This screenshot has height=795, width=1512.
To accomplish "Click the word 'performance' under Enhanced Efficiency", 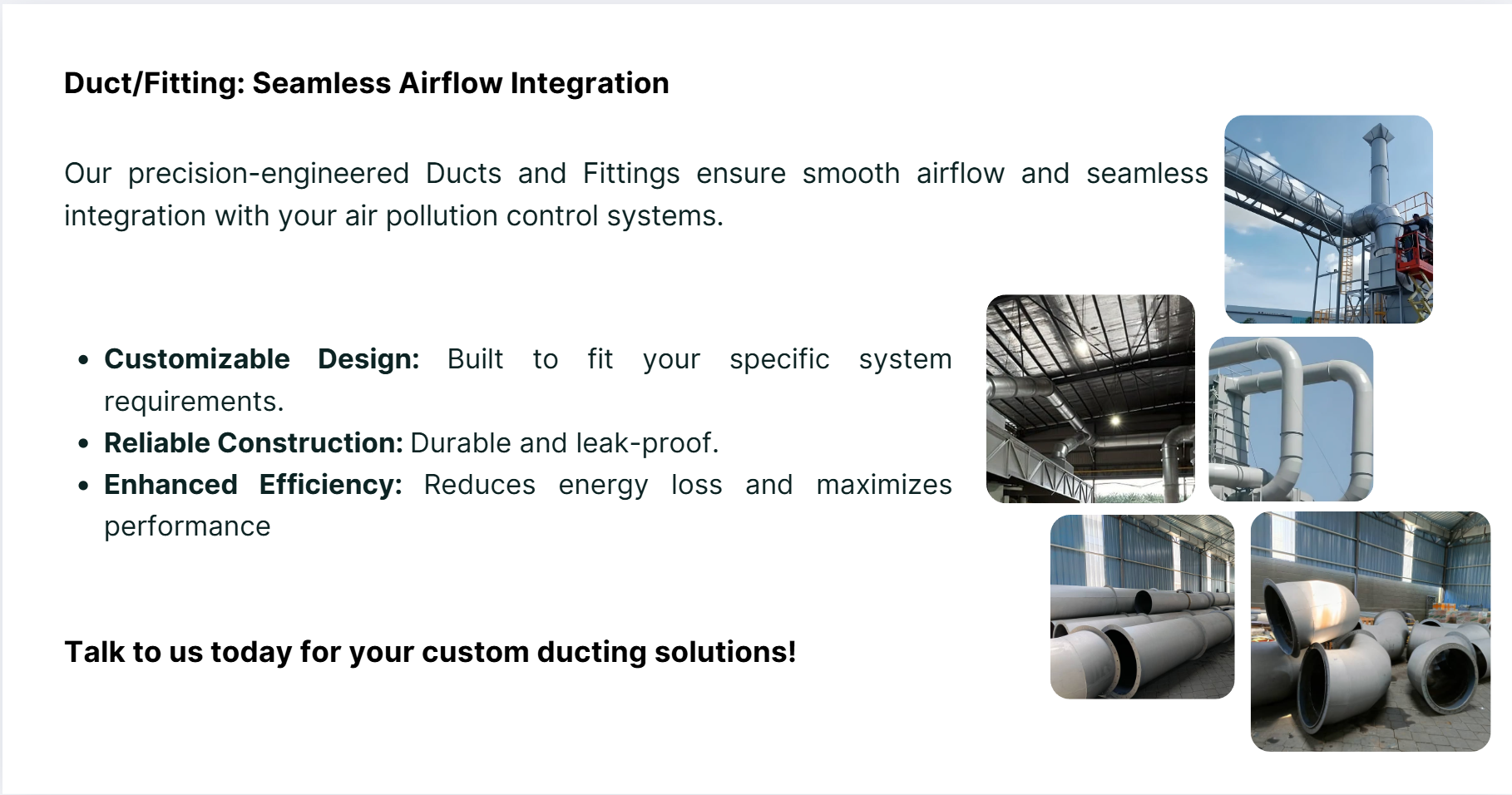I will tap(187, 527).
